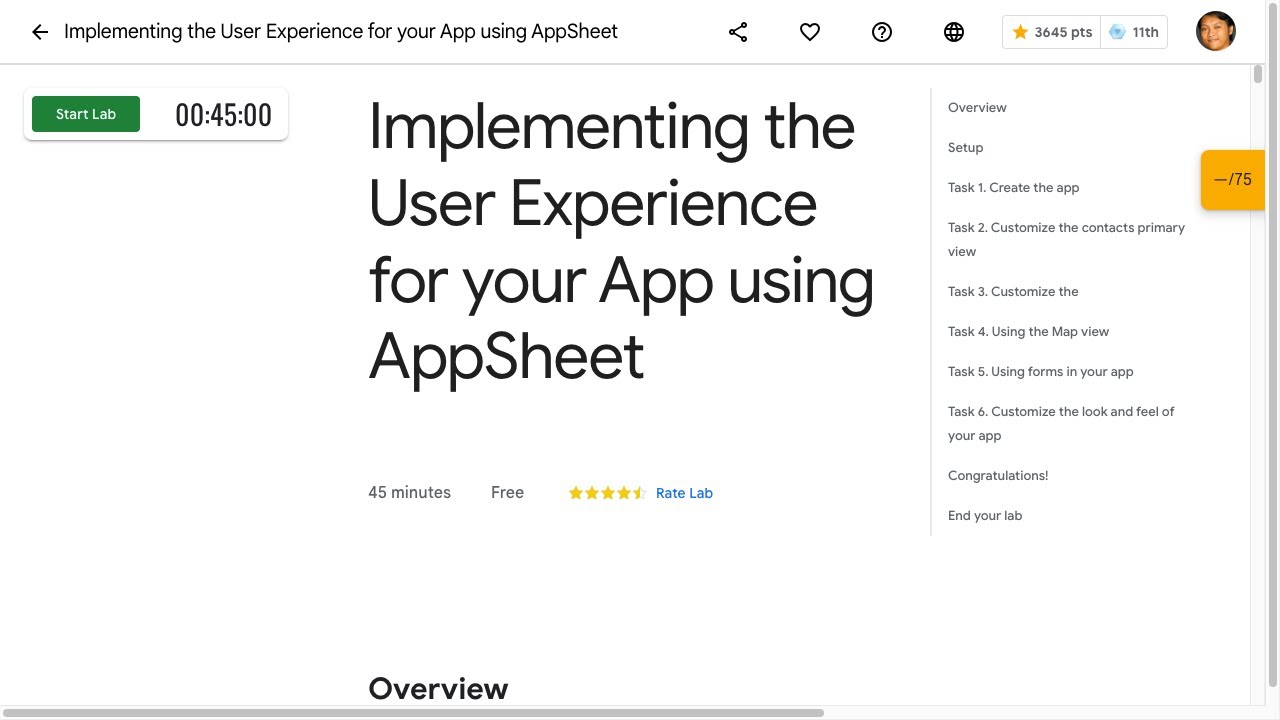Open help via question mark icon
This screenshot has width=1280, height=720.
[x=882, y=32]
